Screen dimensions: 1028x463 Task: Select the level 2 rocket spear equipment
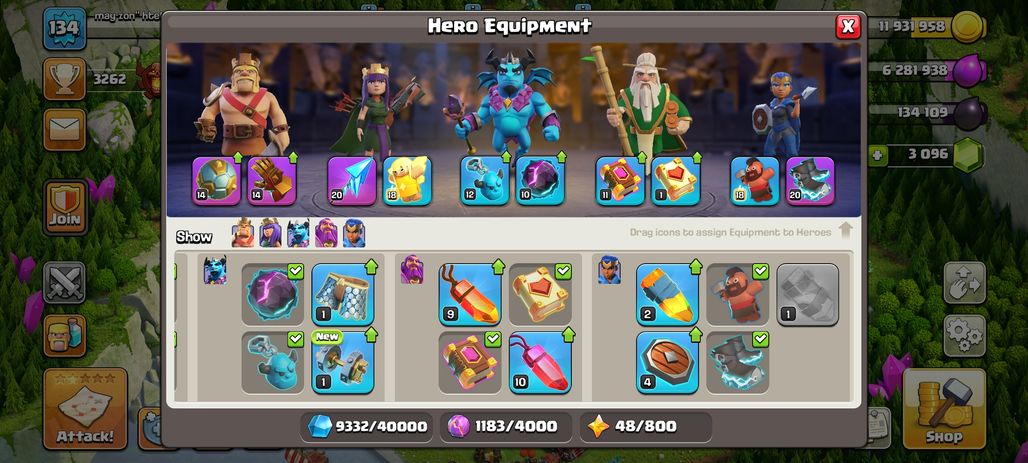[667, 294]
